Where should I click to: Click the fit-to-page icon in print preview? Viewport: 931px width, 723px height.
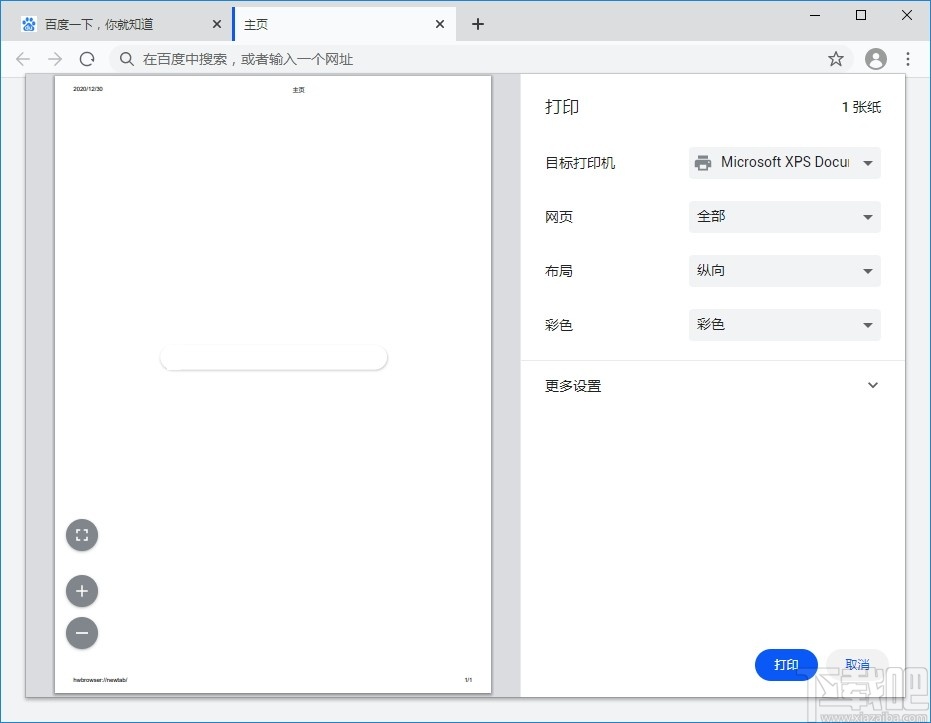(81, 535)
